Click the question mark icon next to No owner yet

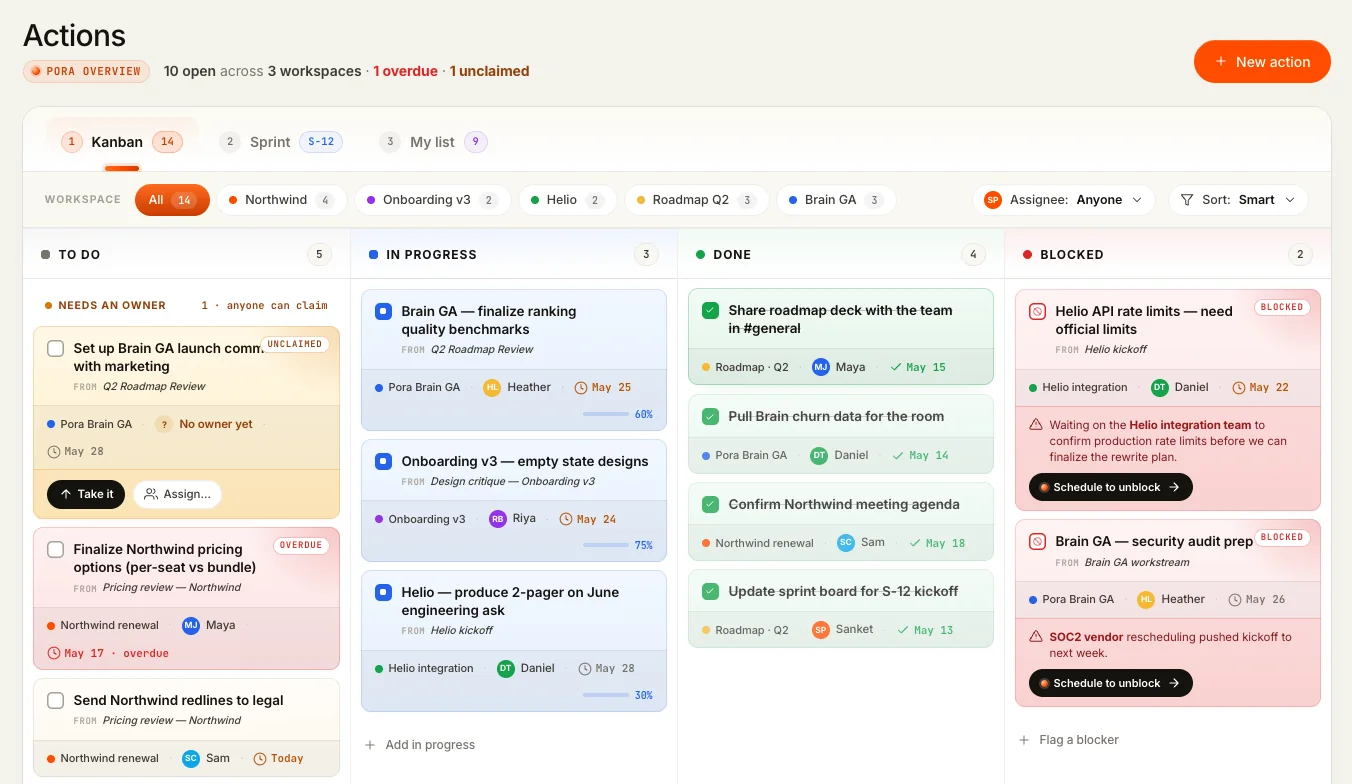[x=164, y=424]
